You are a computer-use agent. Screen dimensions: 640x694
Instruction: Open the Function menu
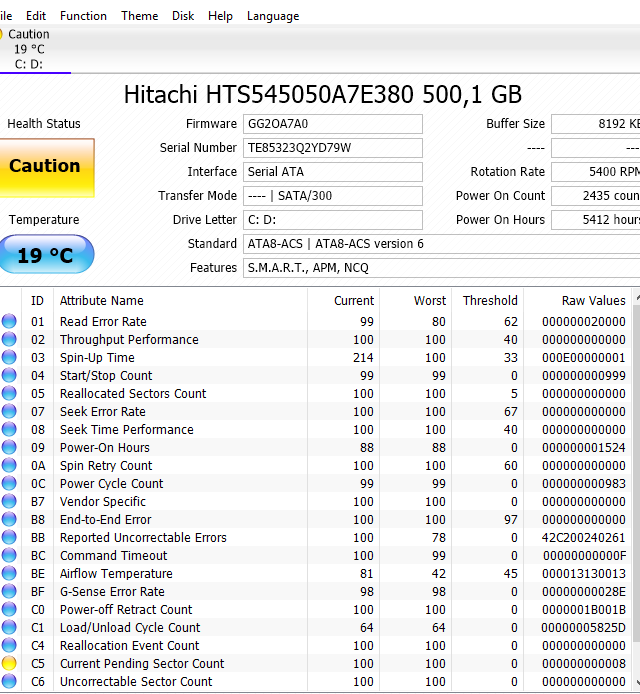click(x=83, y=16)
